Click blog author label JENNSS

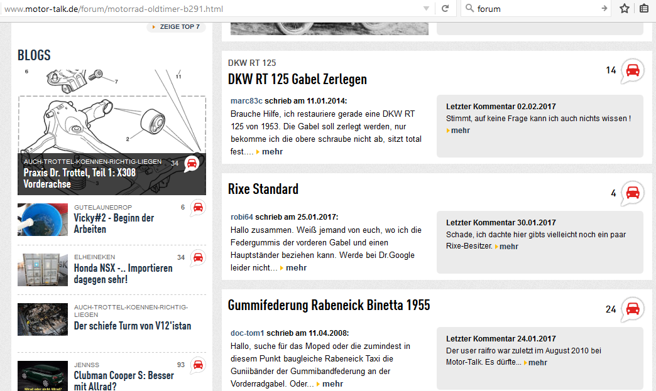pos(87,365)
